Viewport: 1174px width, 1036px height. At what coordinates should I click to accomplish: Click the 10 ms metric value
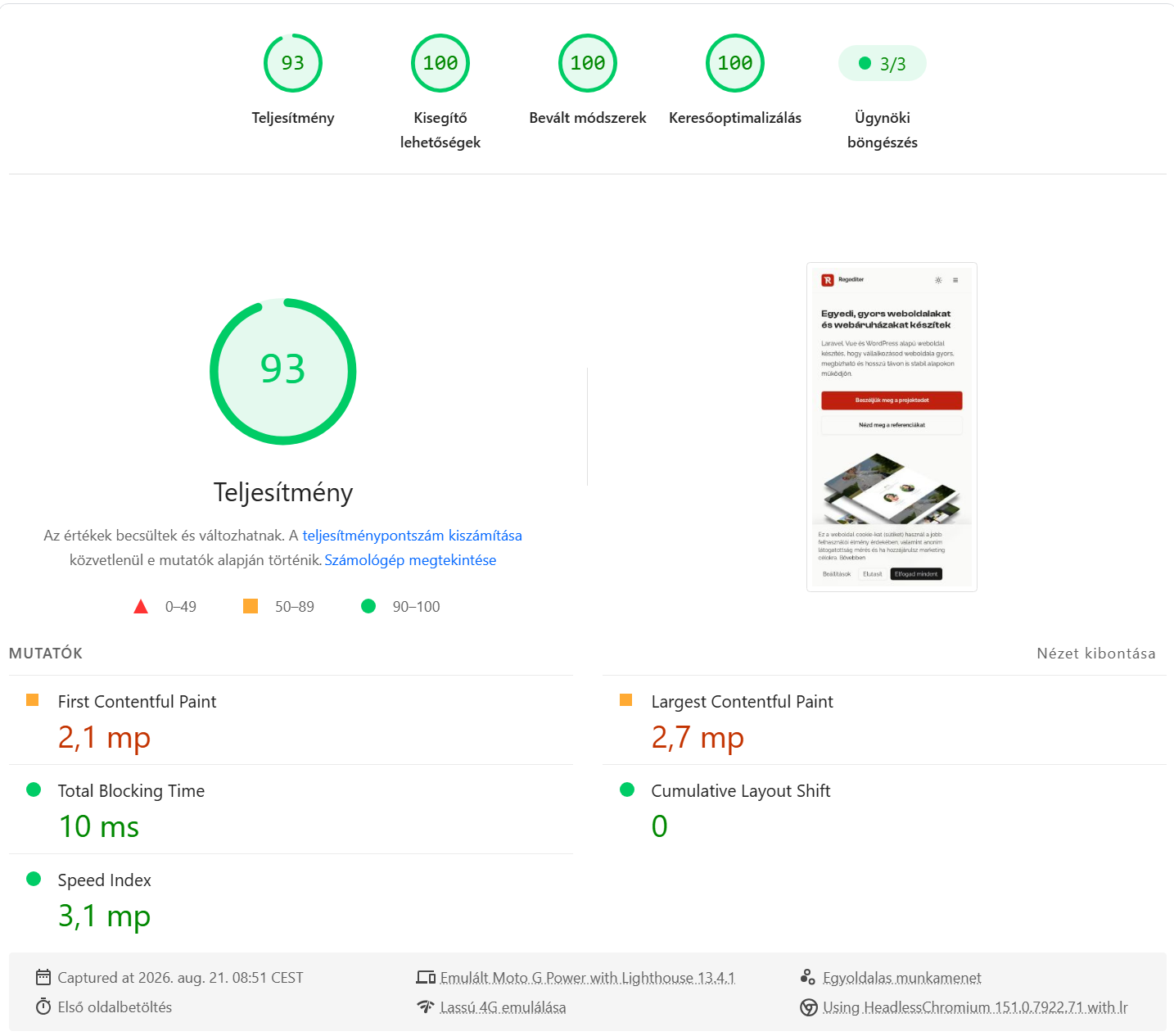(x=99, y=827)
